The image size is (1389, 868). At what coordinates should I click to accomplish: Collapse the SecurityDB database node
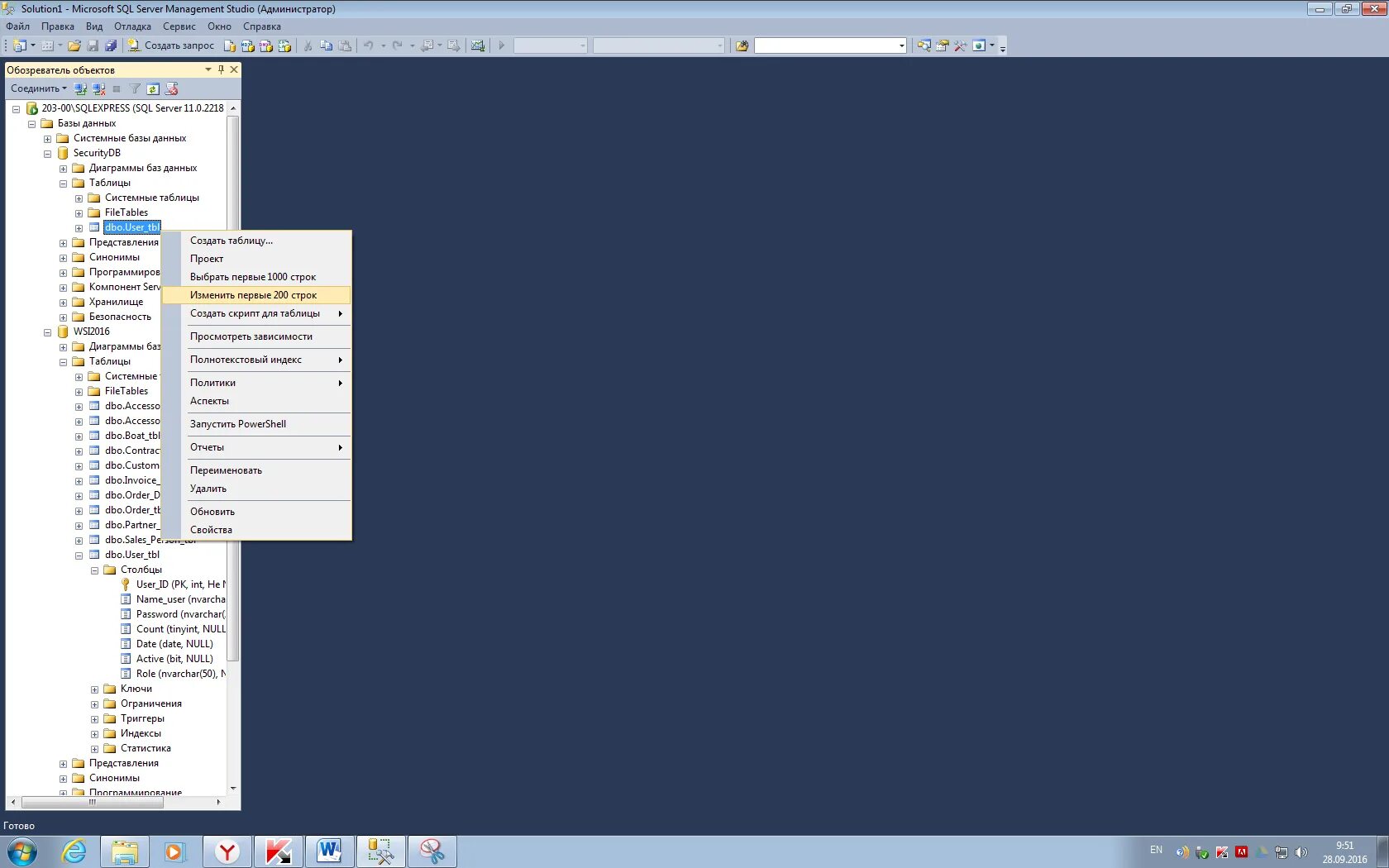pos(47,154)
